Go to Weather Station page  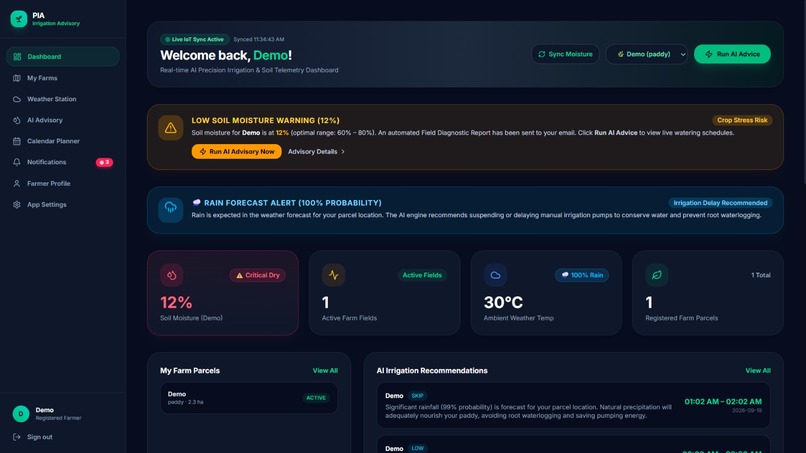[63, 99]
